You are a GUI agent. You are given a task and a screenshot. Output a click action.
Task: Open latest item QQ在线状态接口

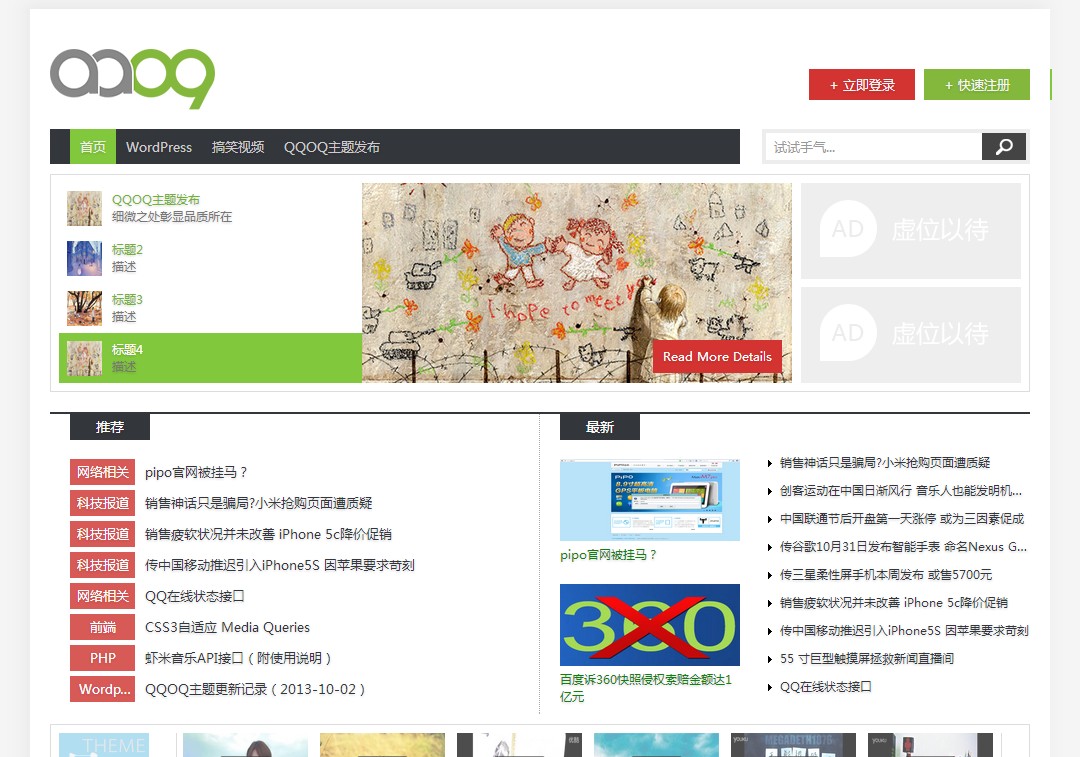coord(826,687)
